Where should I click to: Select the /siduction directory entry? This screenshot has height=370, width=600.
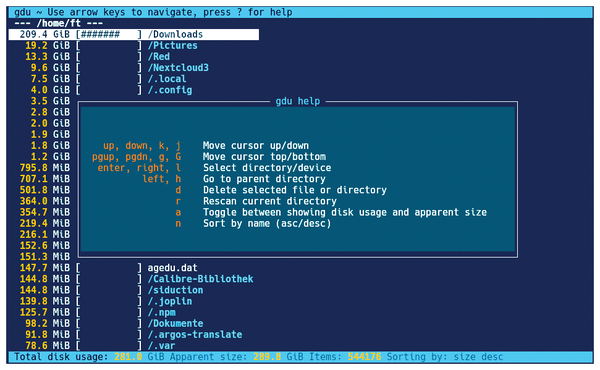[x=176, y=290]
